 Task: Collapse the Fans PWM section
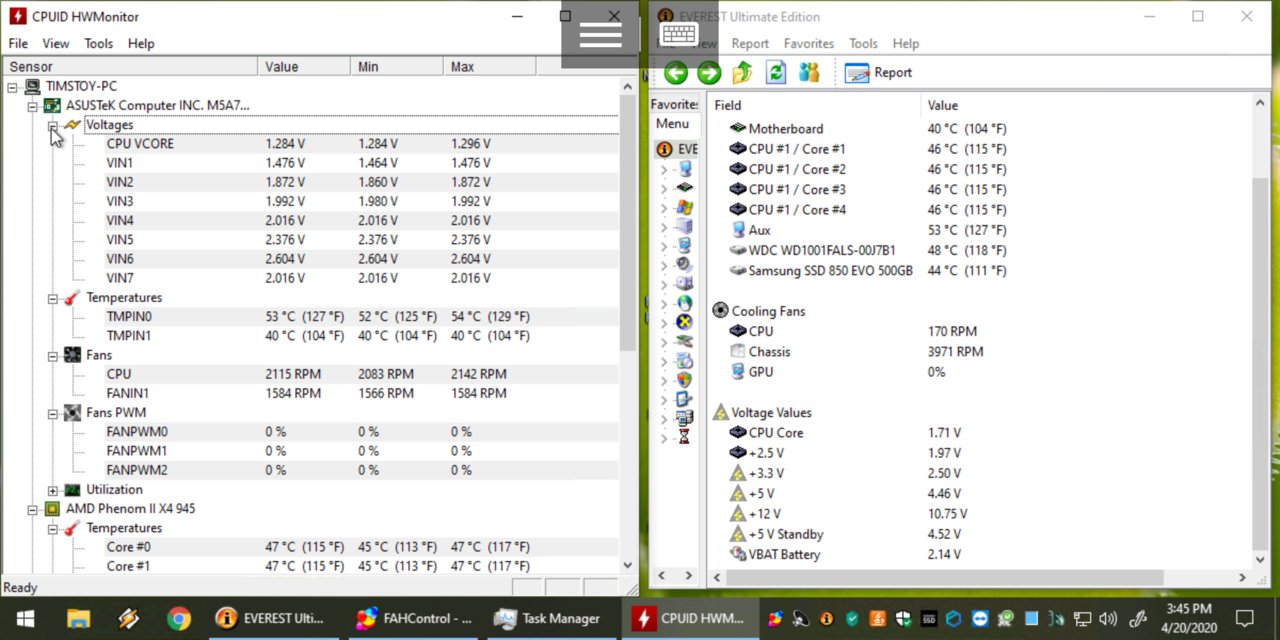coord(52,413)
